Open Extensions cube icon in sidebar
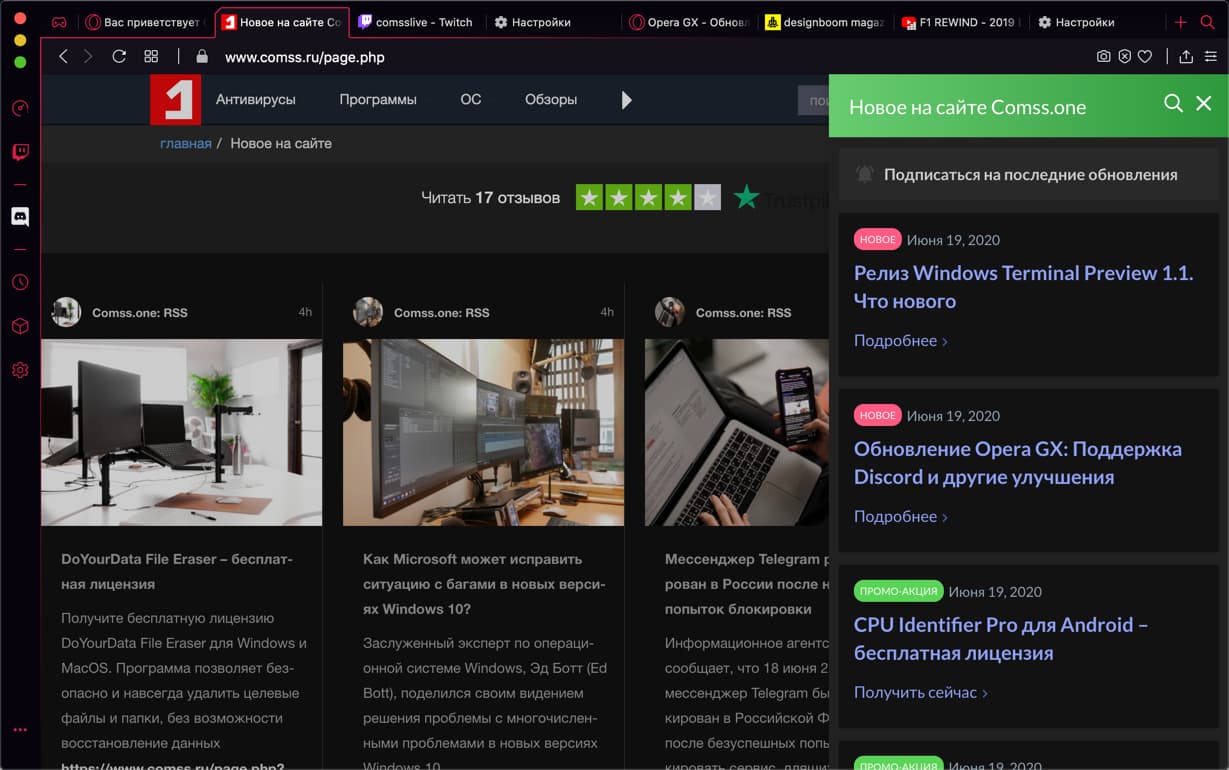Screen dimensions: 1229x770 (20, 326)
